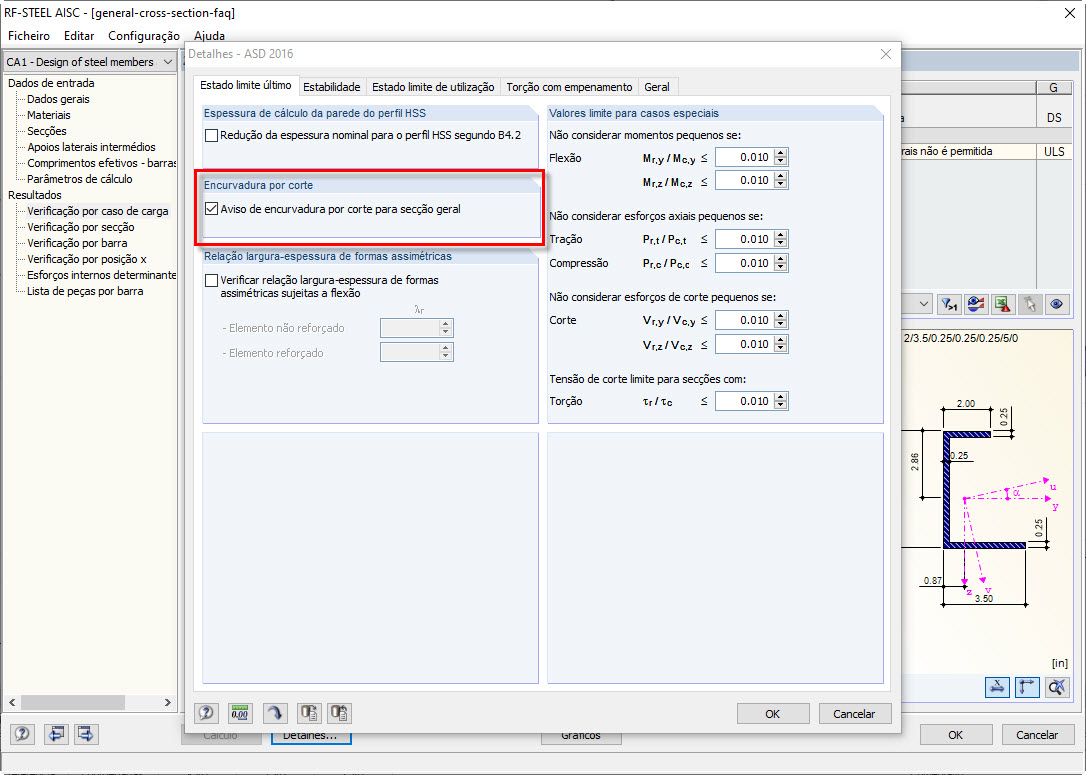
Task: Open the Editar menu
Action: click(79, 35)
